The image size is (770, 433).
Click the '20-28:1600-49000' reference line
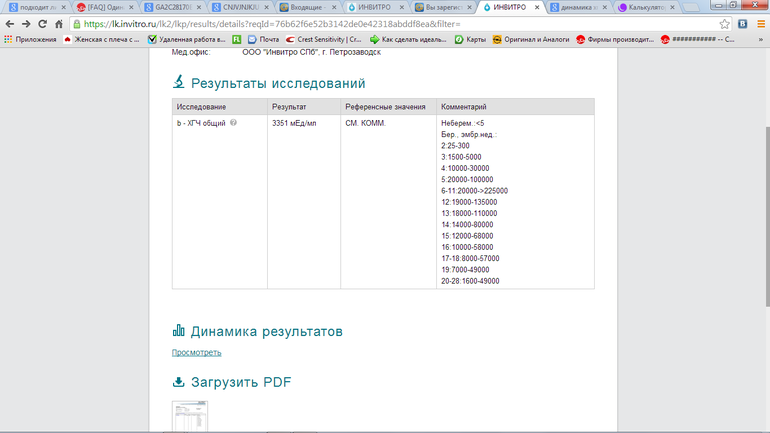pyautogui.click(x=470, y=281)
